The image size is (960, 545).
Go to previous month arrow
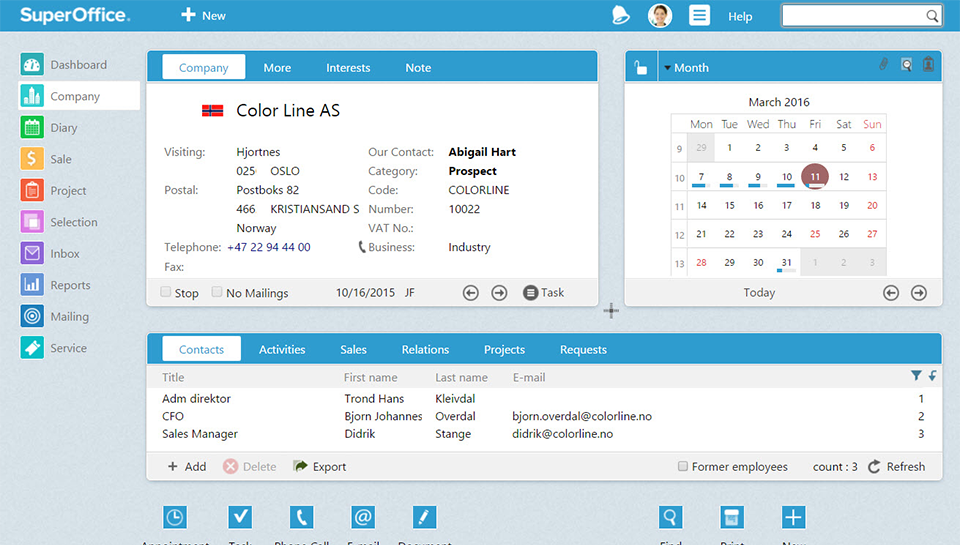point(891,293)
